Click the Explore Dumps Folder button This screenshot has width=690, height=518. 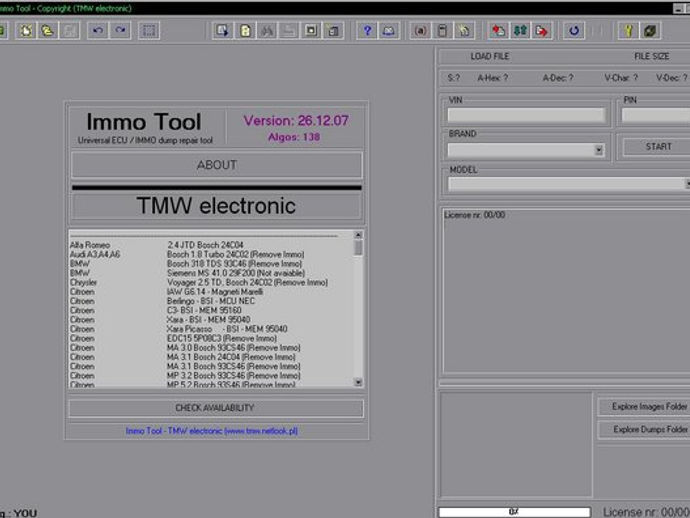pyautogui.click(x=645, y=429)
